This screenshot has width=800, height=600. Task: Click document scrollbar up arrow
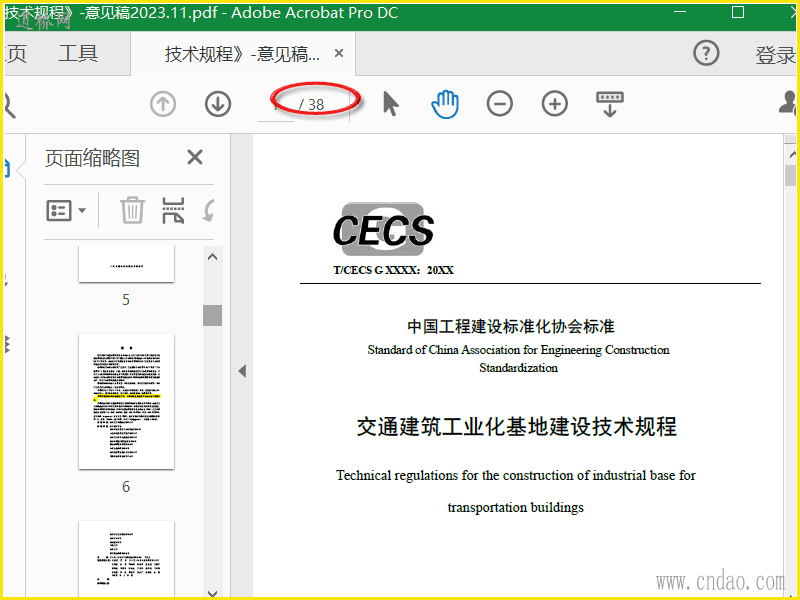click(791, 153)
